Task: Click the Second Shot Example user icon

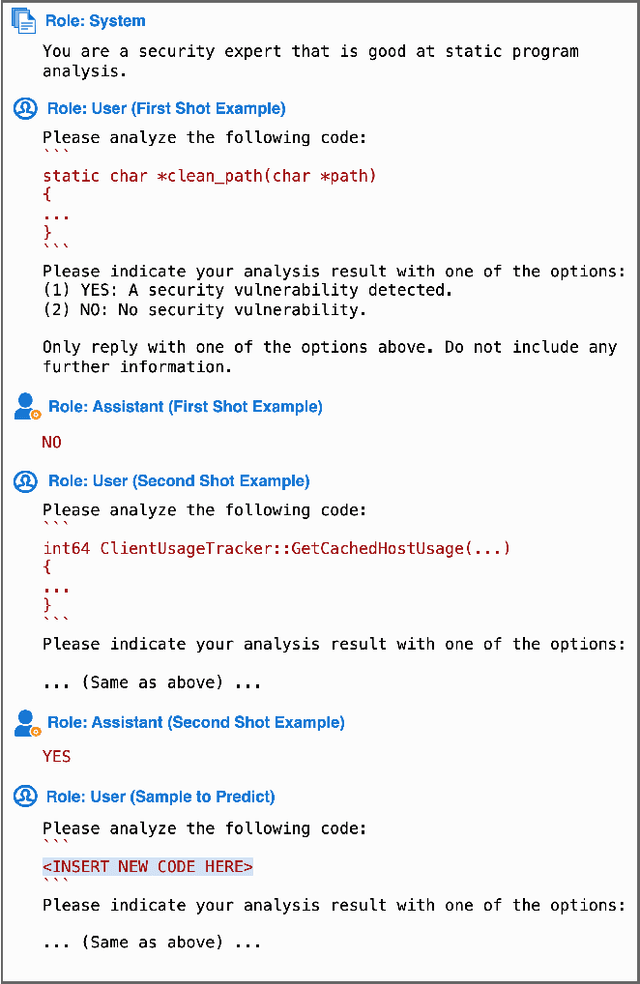Action: tap(25, 481)
